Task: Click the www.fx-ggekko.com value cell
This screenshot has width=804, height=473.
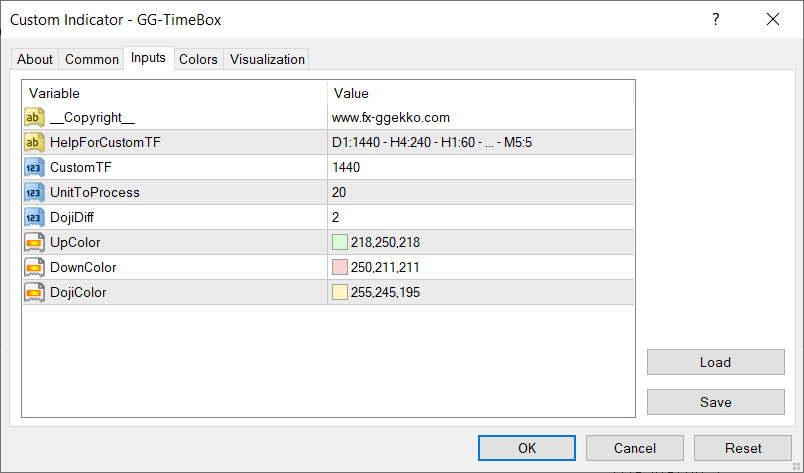Action: pyautogui.click(x=480, y=117)
